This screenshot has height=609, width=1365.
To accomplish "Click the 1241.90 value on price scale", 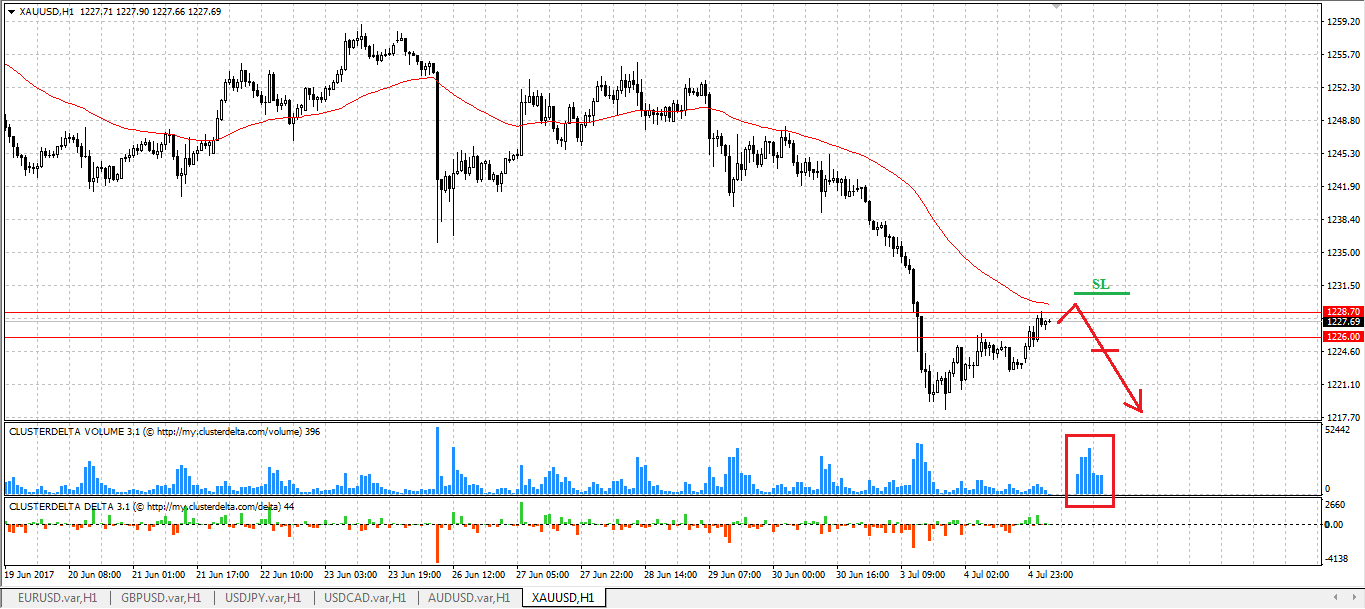I will click(1343, 187).
